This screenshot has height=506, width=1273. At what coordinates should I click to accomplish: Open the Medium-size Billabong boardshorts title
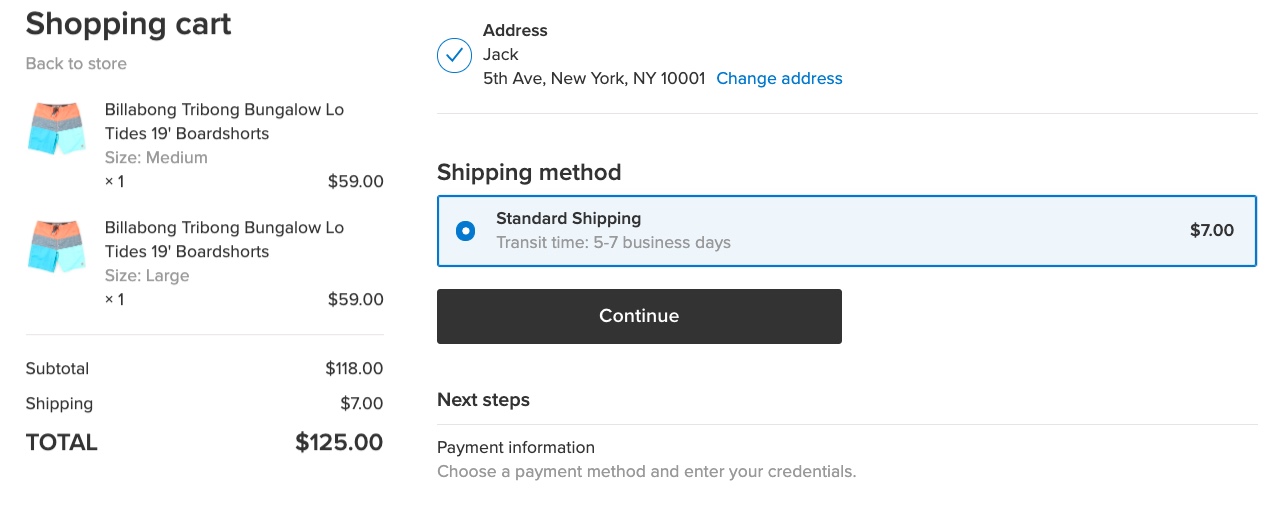pos(224,121)
